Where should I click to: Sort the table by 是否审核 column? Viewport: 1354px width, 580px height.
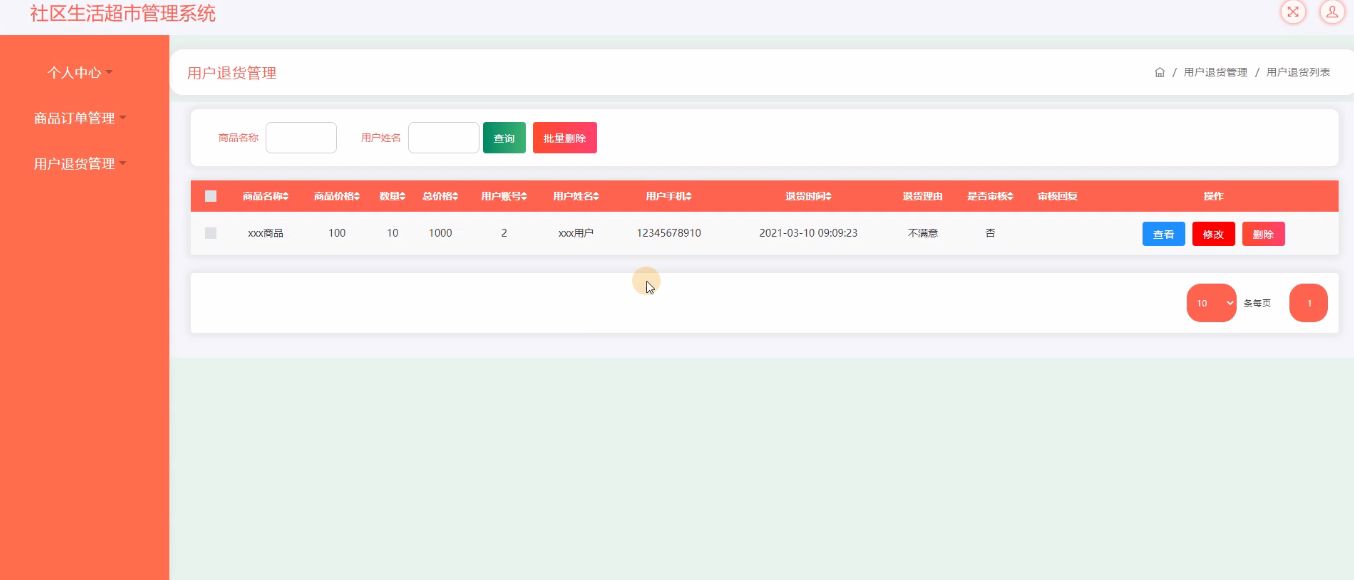pos(990,196)
